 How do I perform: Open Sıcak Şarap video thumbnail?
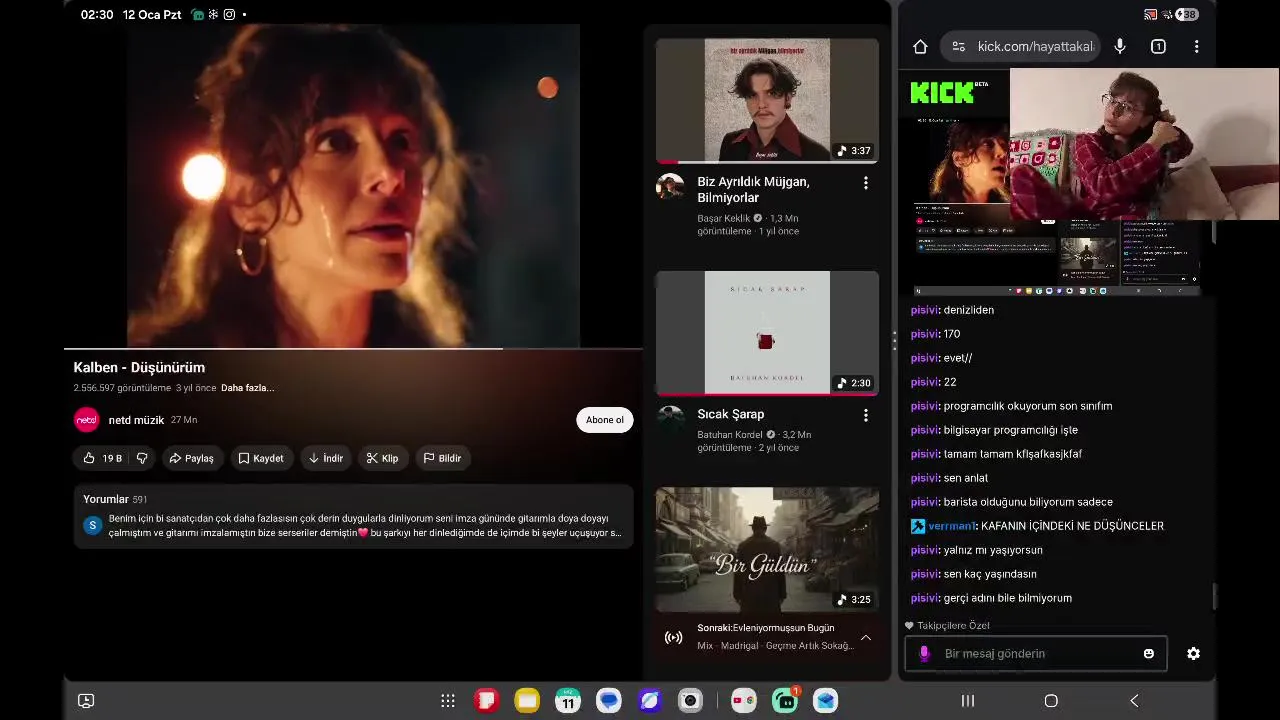click(x=767, y=333)
